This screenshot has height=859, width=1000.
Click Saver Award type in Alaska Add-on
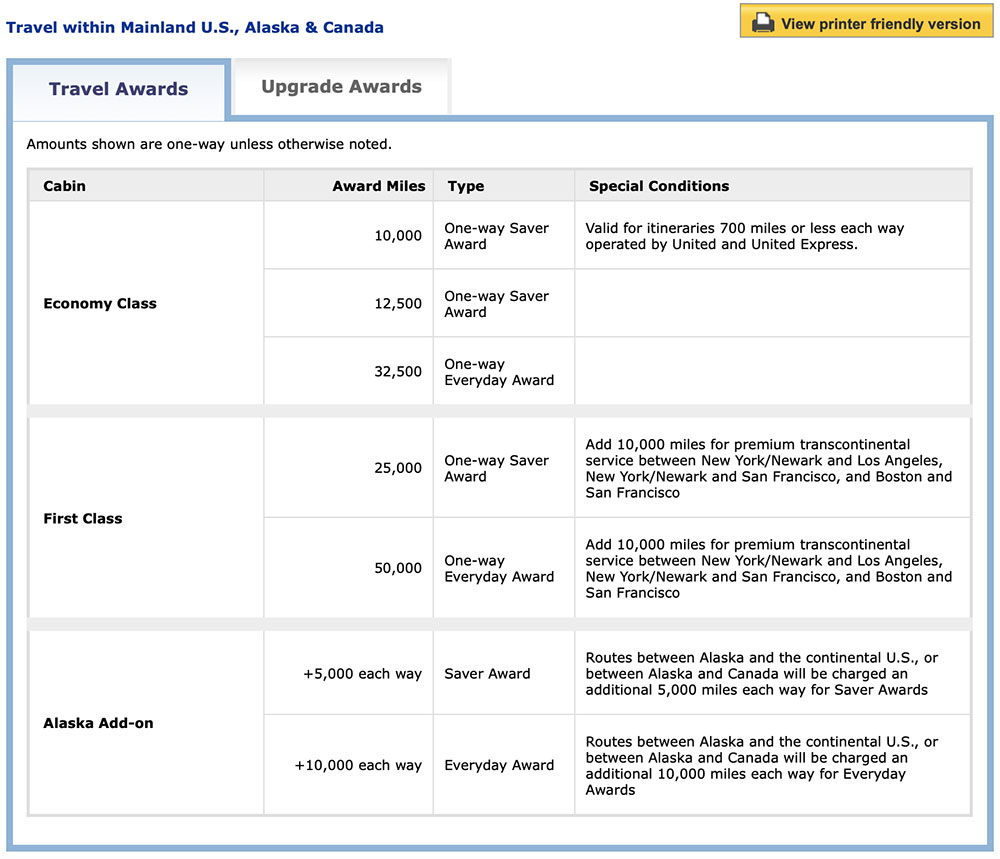tap(487, 673)
